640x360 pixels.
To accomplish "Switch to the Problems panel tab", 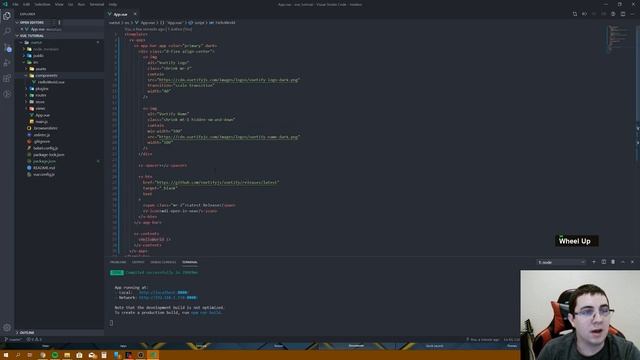I will pyautogui.click(x=118, y=262).
